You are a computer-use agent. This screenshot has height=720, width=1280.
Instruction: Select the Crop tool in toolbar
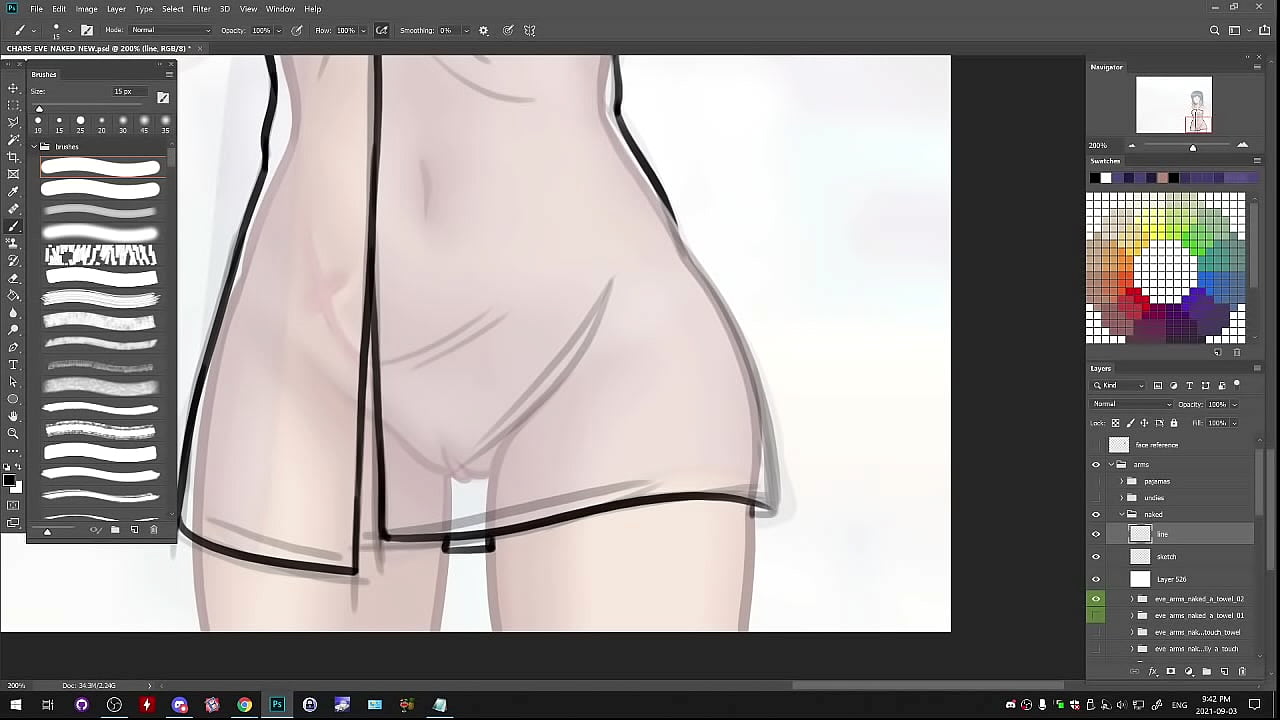[13, 157]
